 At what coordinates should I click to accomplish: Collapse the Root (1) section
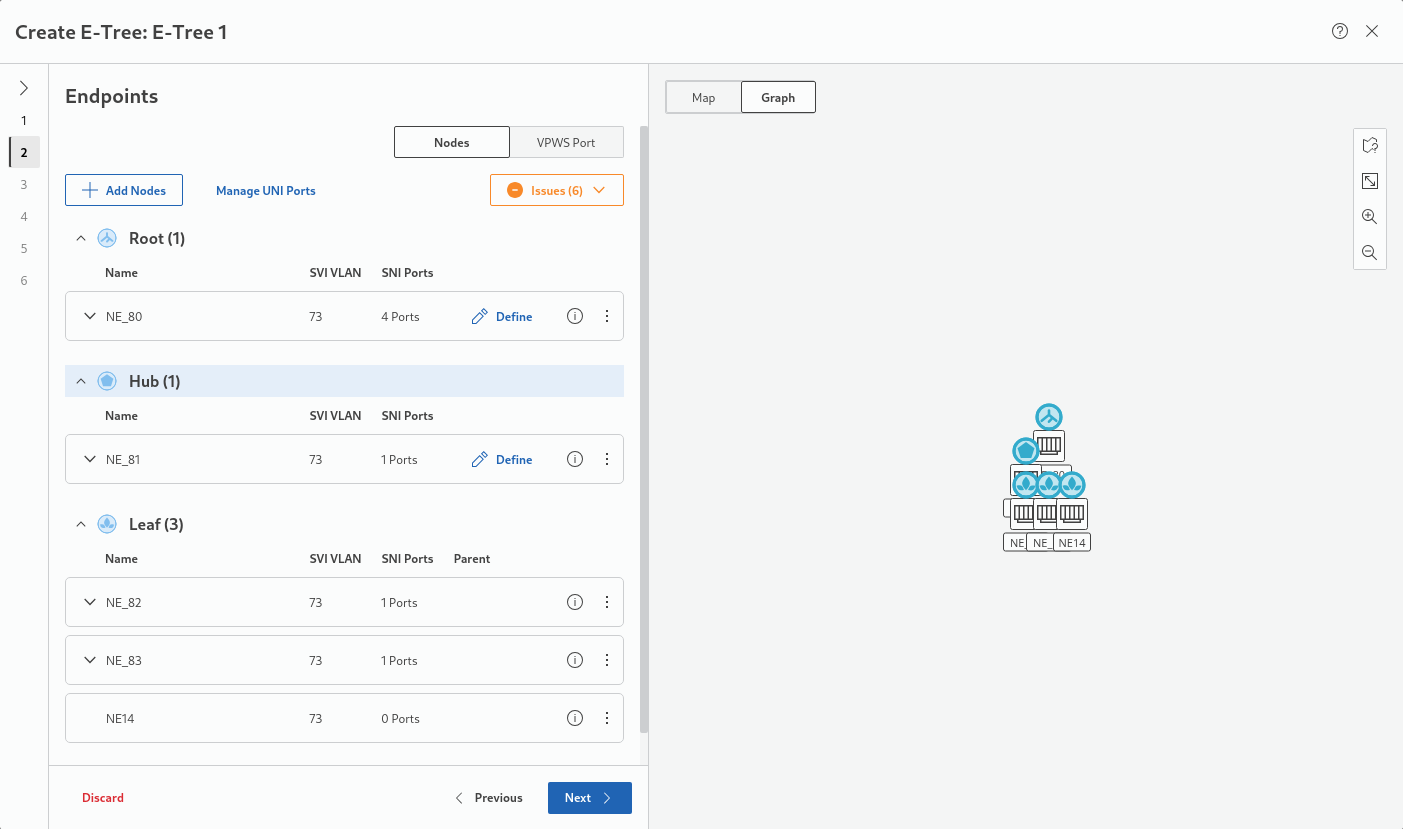(82, 238)
